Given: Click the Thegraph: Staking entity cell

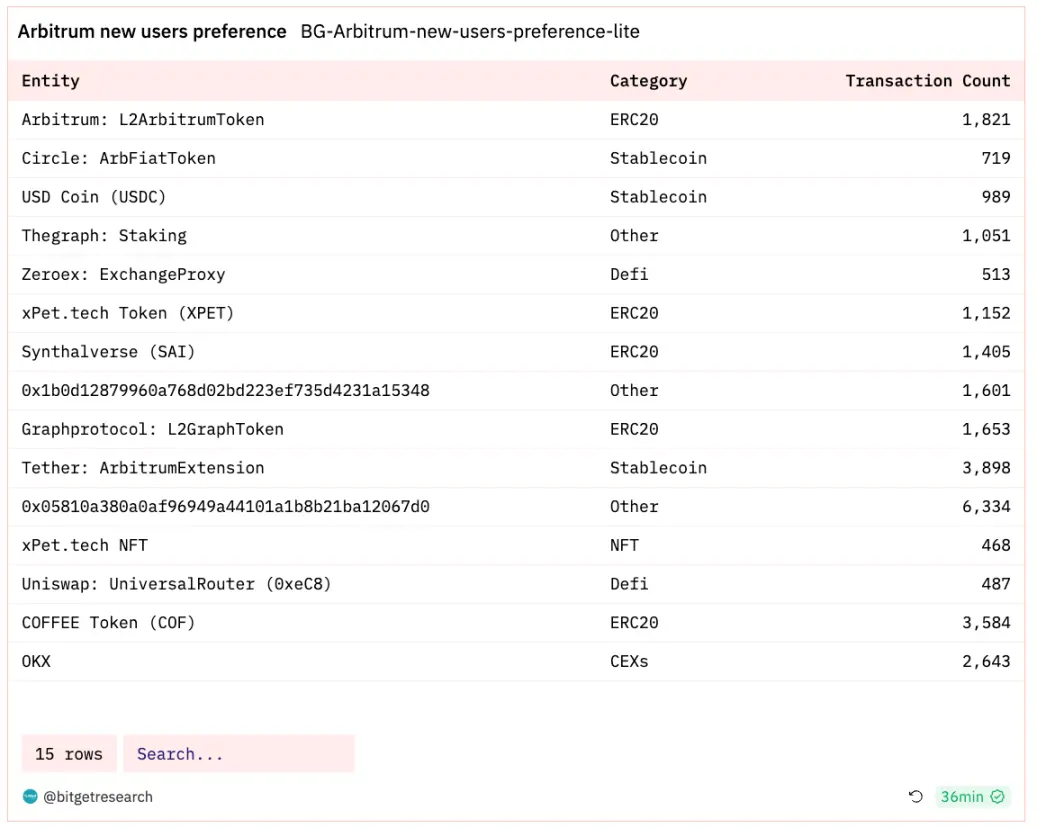Looking at the screenshot, I should 104,236.
